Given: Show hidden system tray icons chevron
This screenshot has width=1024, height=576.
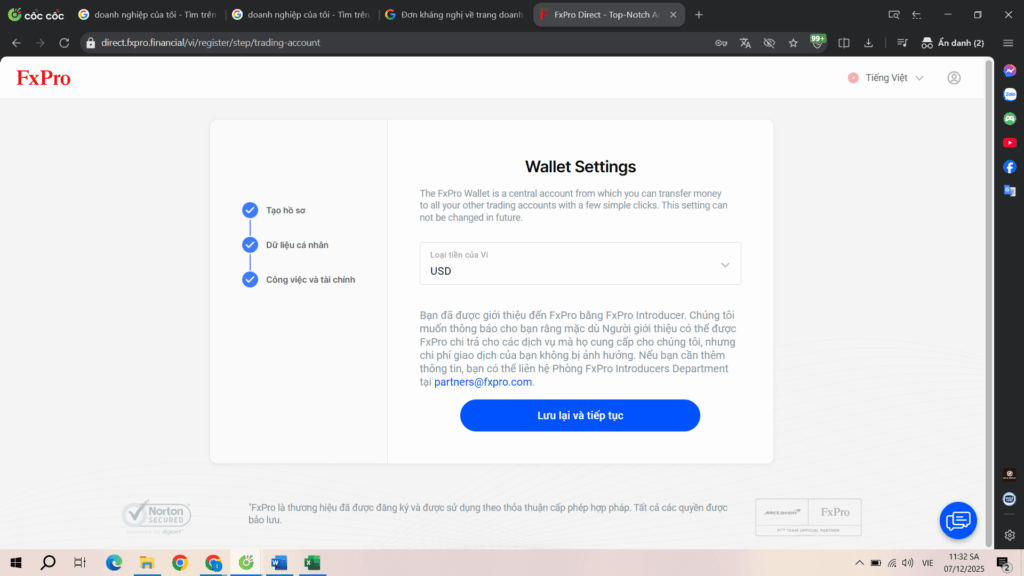Looking at the screenshot, I should coord(859,562).
